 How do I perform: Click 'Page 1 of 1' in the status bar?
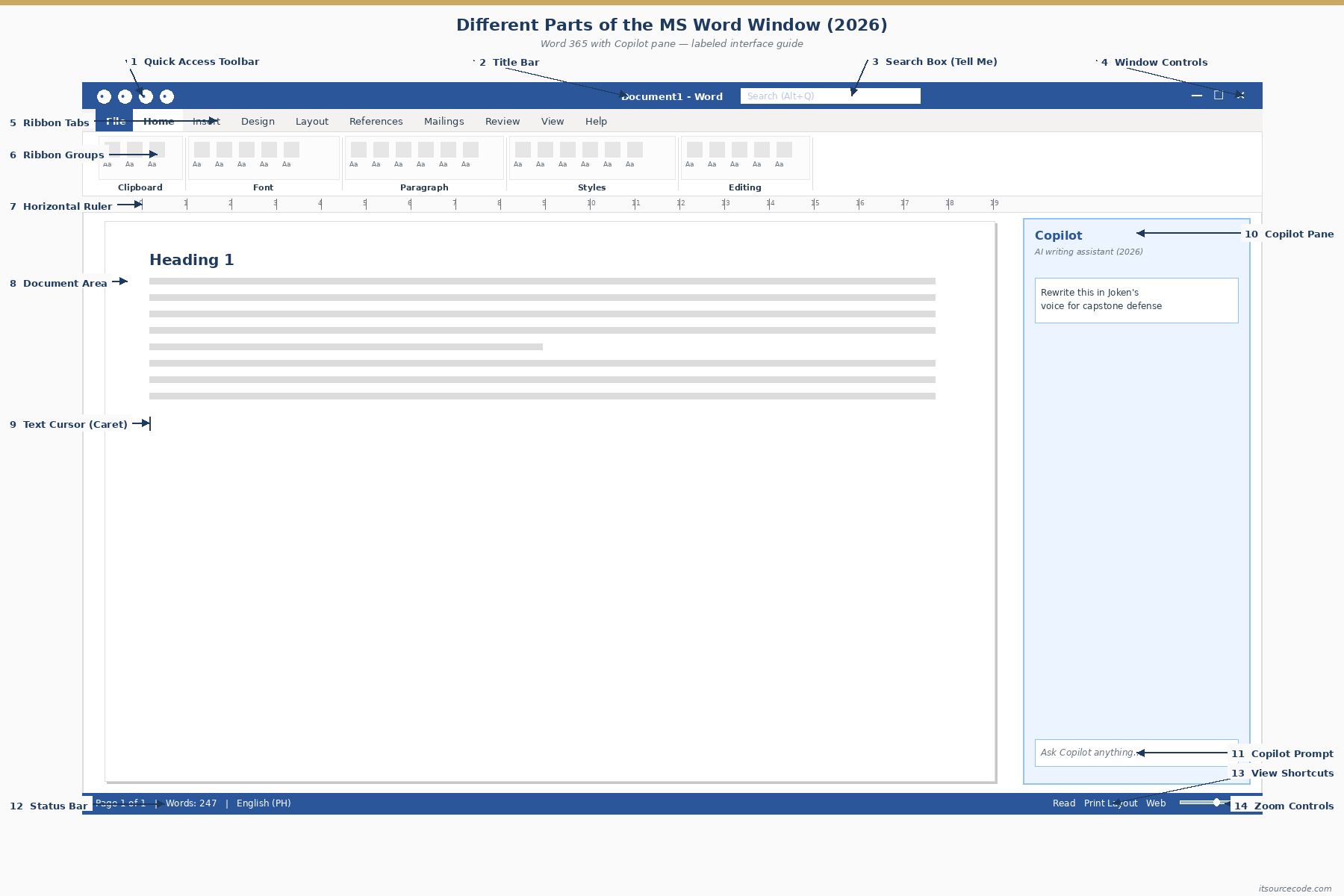[120, 803]
